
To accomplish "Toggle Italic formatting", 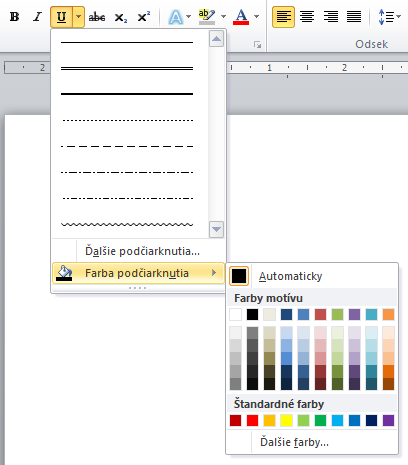I will pos(38,17).
